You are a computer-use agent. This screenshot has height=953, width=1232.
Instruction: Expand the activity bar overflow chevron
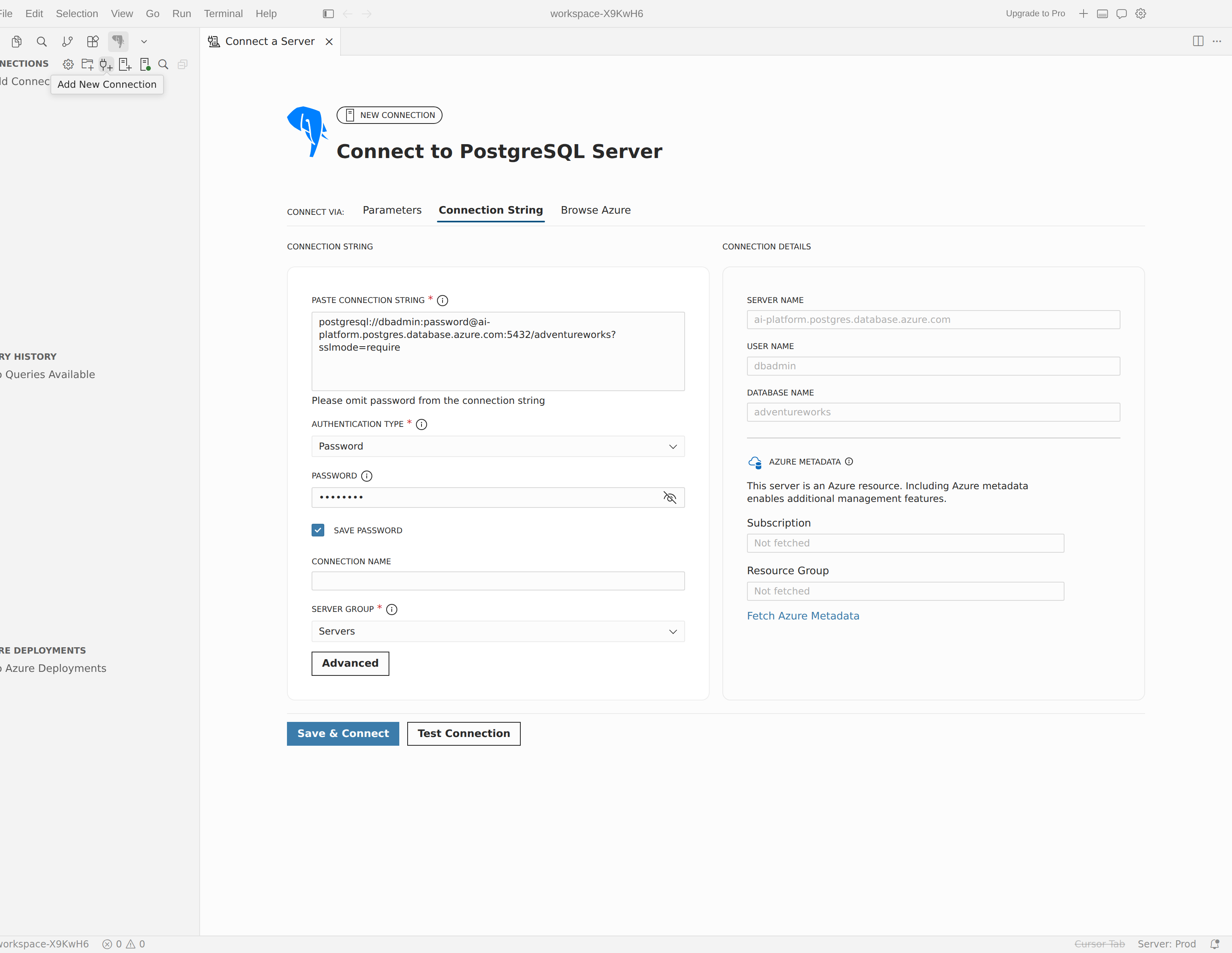[144, 41]
